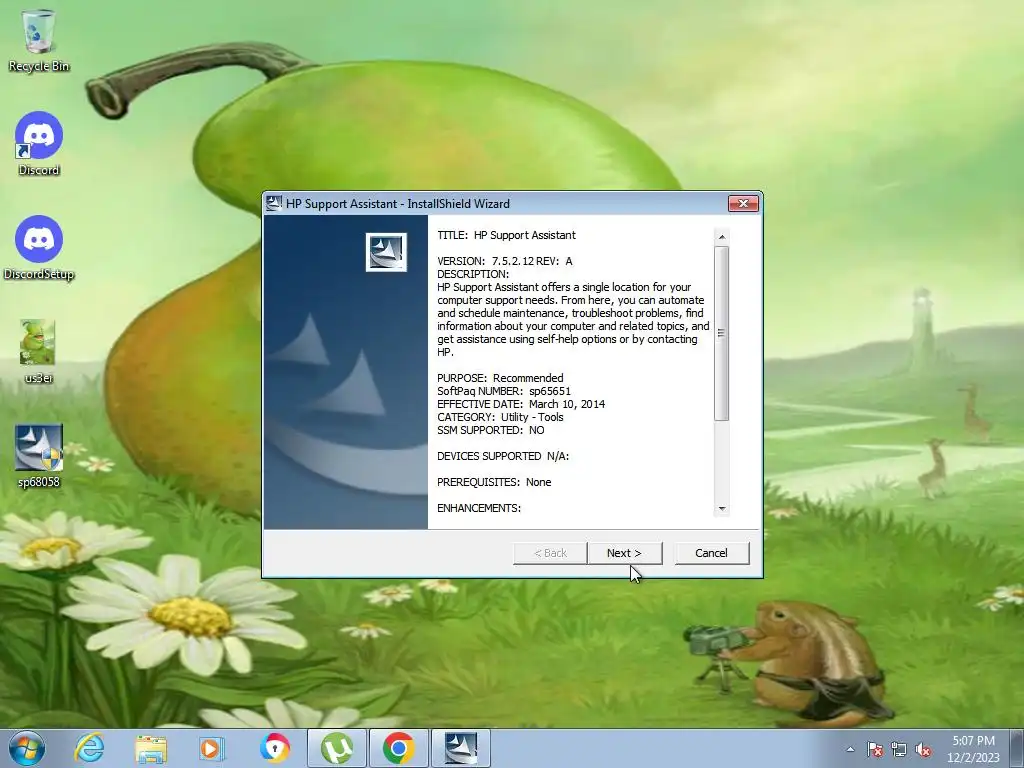Click the 'PURPOSE: Recommended' line
This screenshot has height=768, width=1024.
500,378
